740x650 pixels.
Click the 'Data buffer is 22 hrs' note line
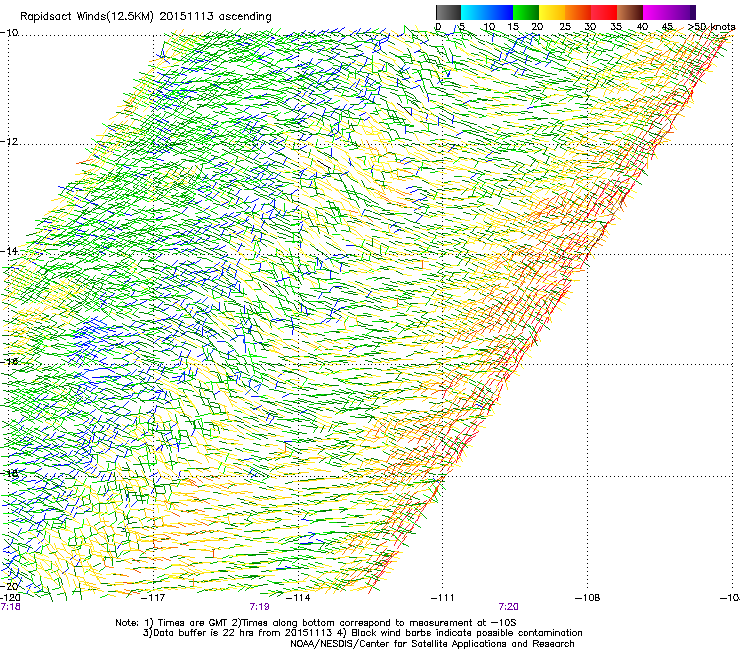[362, 633]
